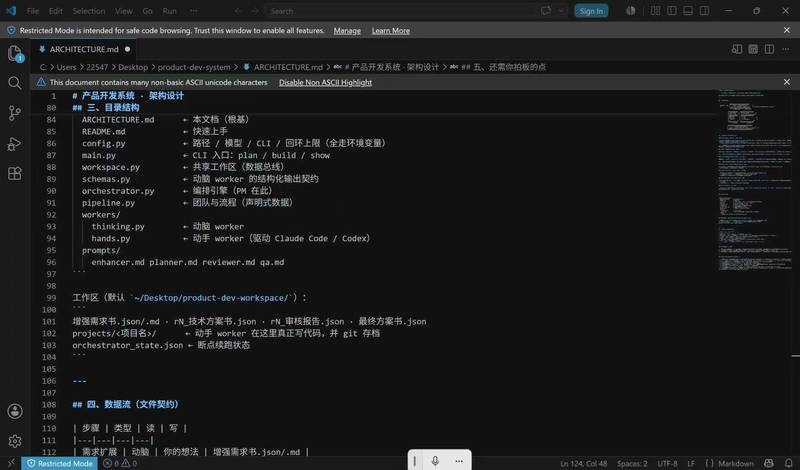The image size is (800, 470).
Task: Open the Source Control view
Action: pos(15,113)
